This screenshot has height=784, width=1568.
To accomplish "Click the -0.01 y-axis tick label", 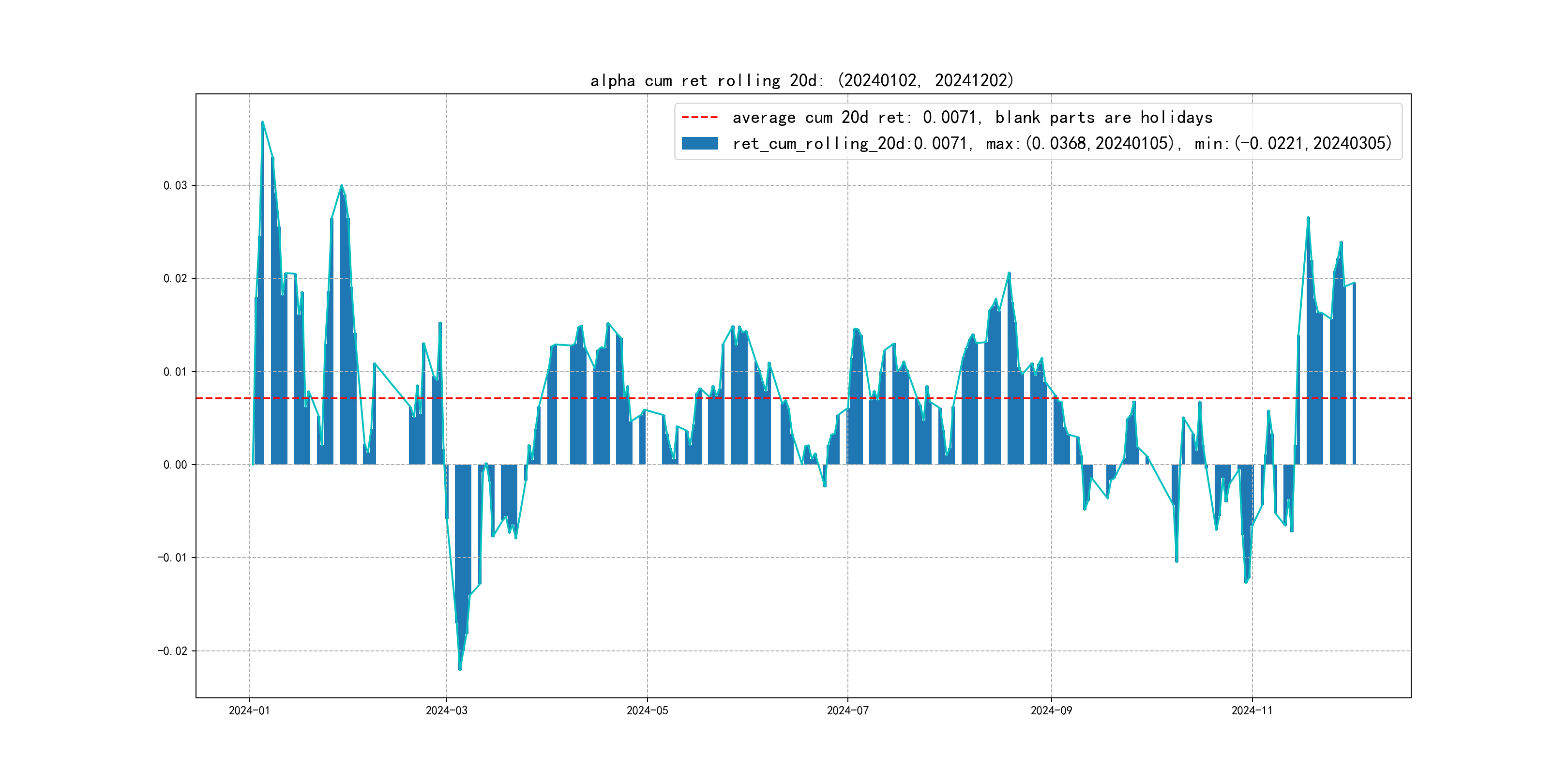I will point(172,558).
